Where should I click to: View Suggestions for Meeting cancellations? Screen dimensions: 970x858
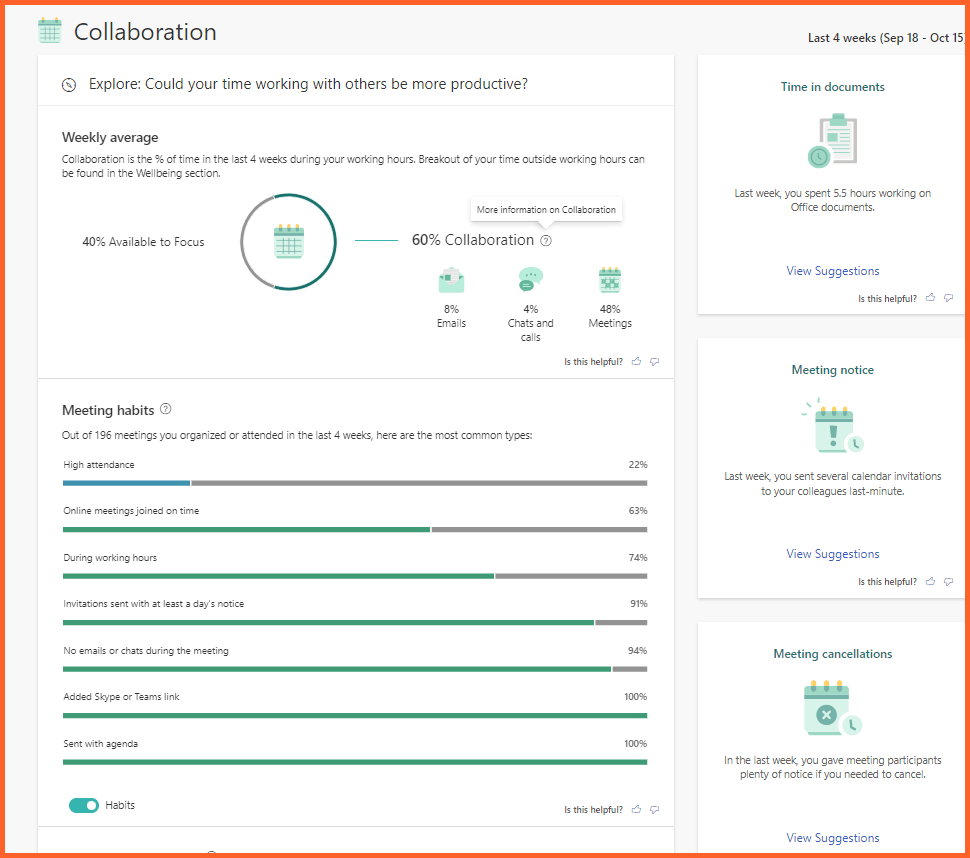pyautogui.click(x=832, y=838)
